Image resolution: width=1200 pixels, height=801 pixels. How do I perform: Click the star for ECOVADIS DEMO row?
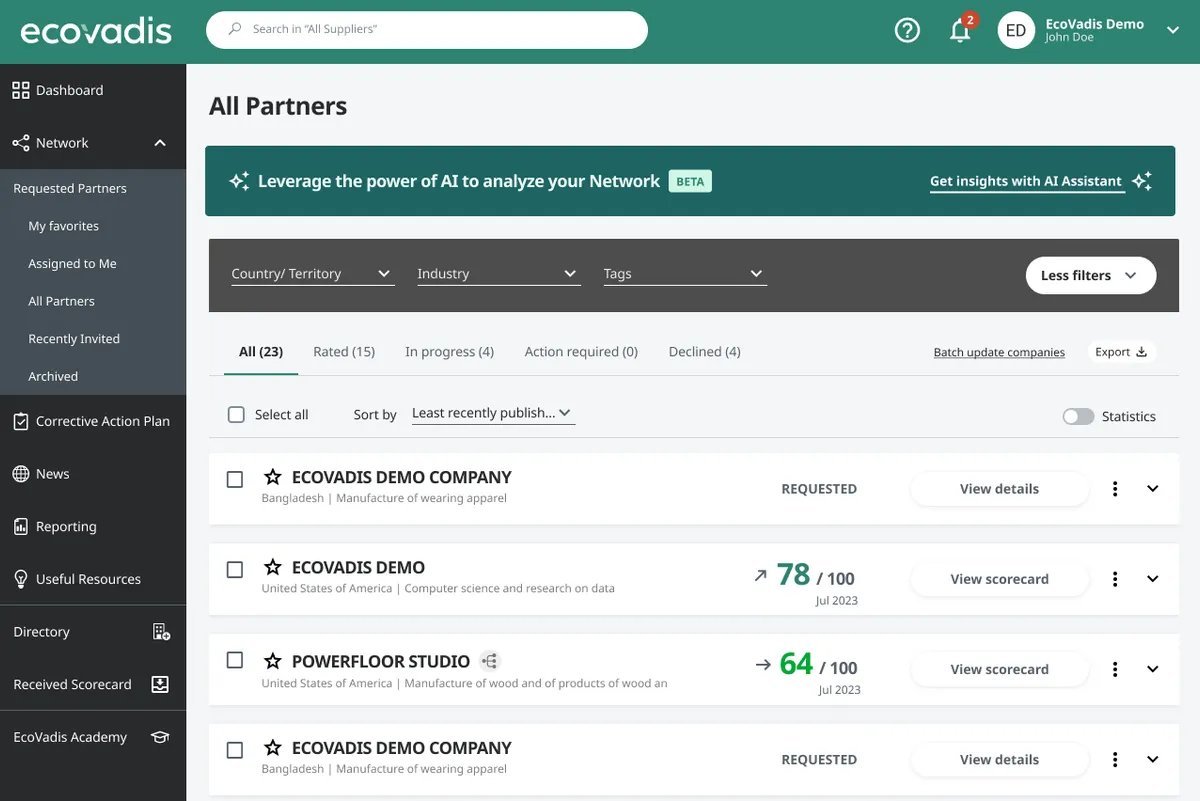pyautogui.click(x=272, y=567)
